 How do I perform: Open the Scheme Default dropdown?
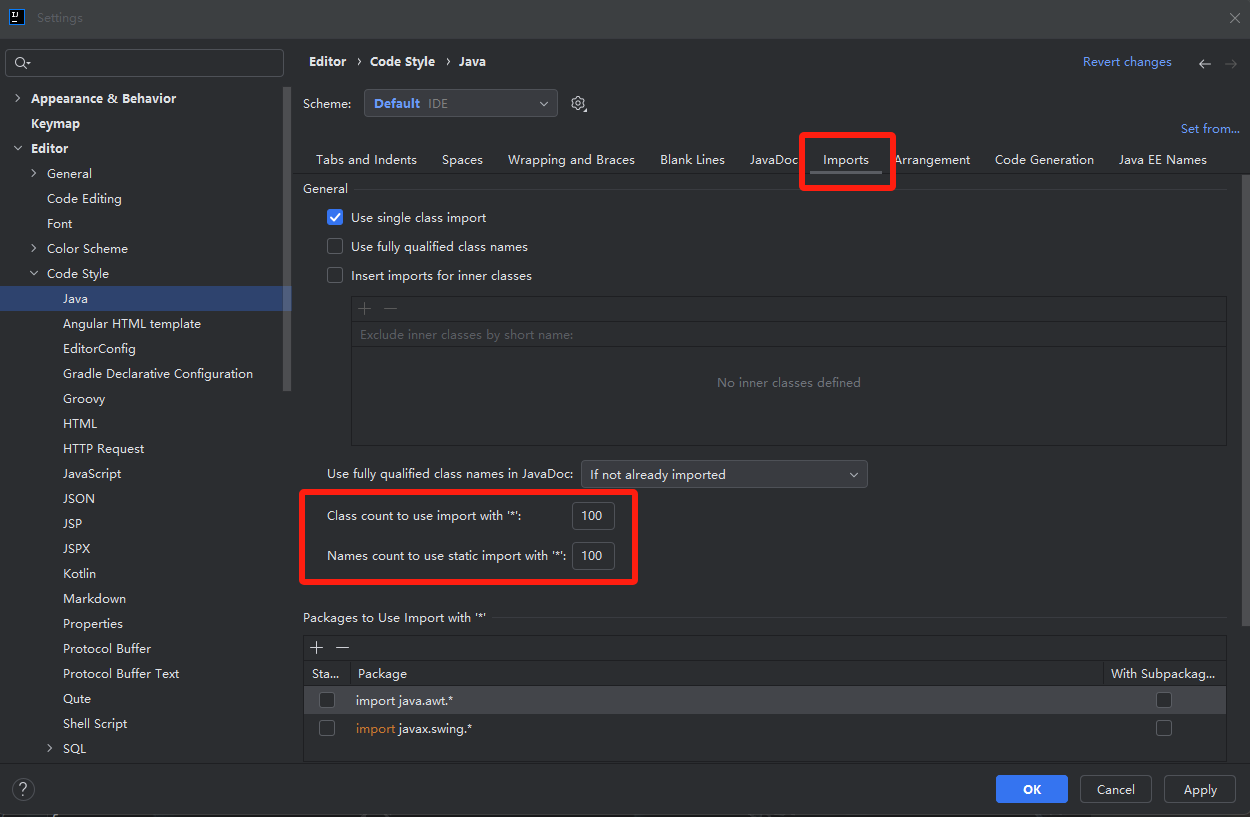[x=461, y=103]
